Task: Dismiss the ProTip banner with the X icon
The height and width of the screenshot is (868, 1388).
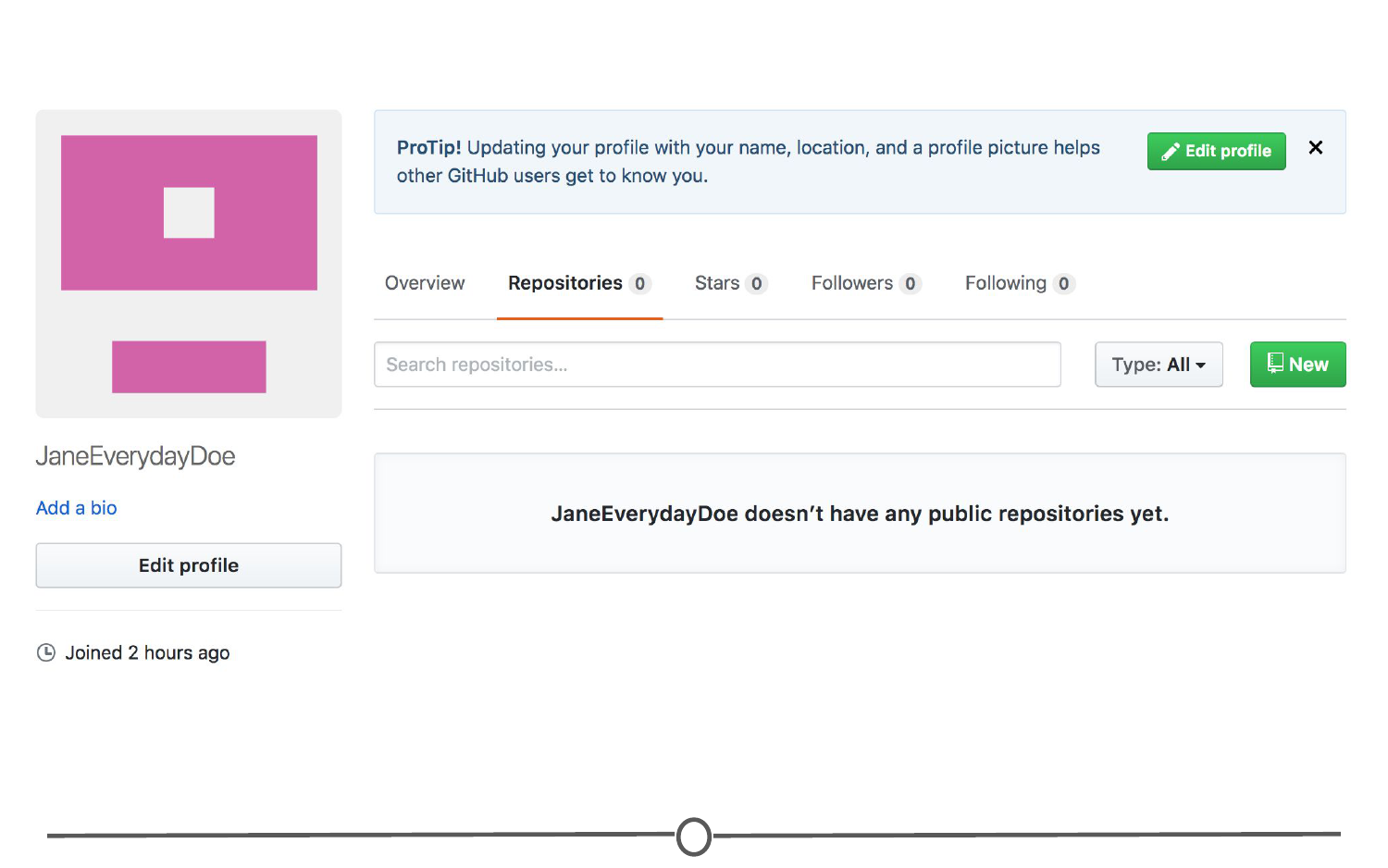Action: [x=1315, y=148]
